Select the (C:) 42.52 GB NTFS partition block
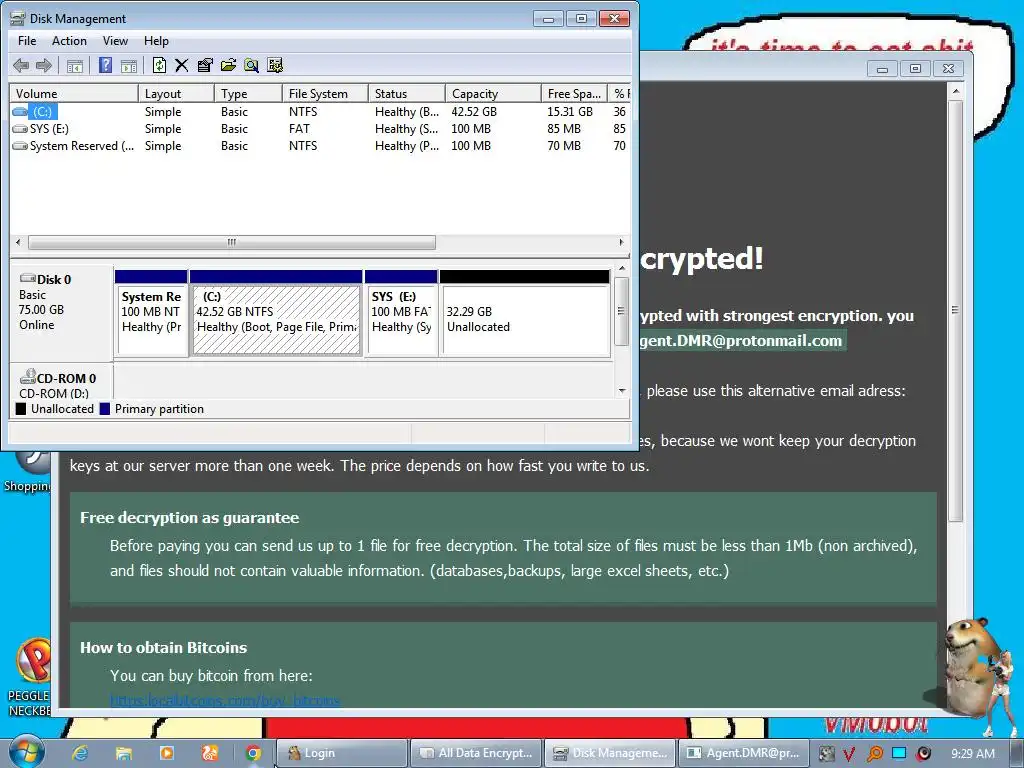Image resolution: width=1024 pixels, height=768 pixels. tap(276, 313)
